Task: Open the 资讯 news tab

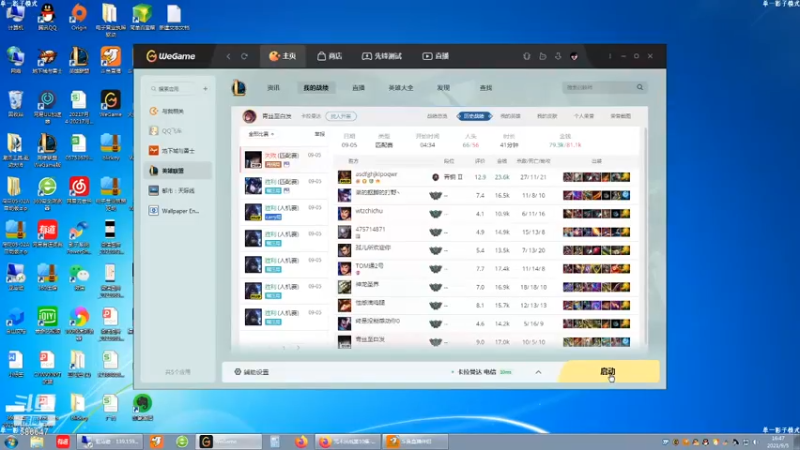Action: point(273,88)
